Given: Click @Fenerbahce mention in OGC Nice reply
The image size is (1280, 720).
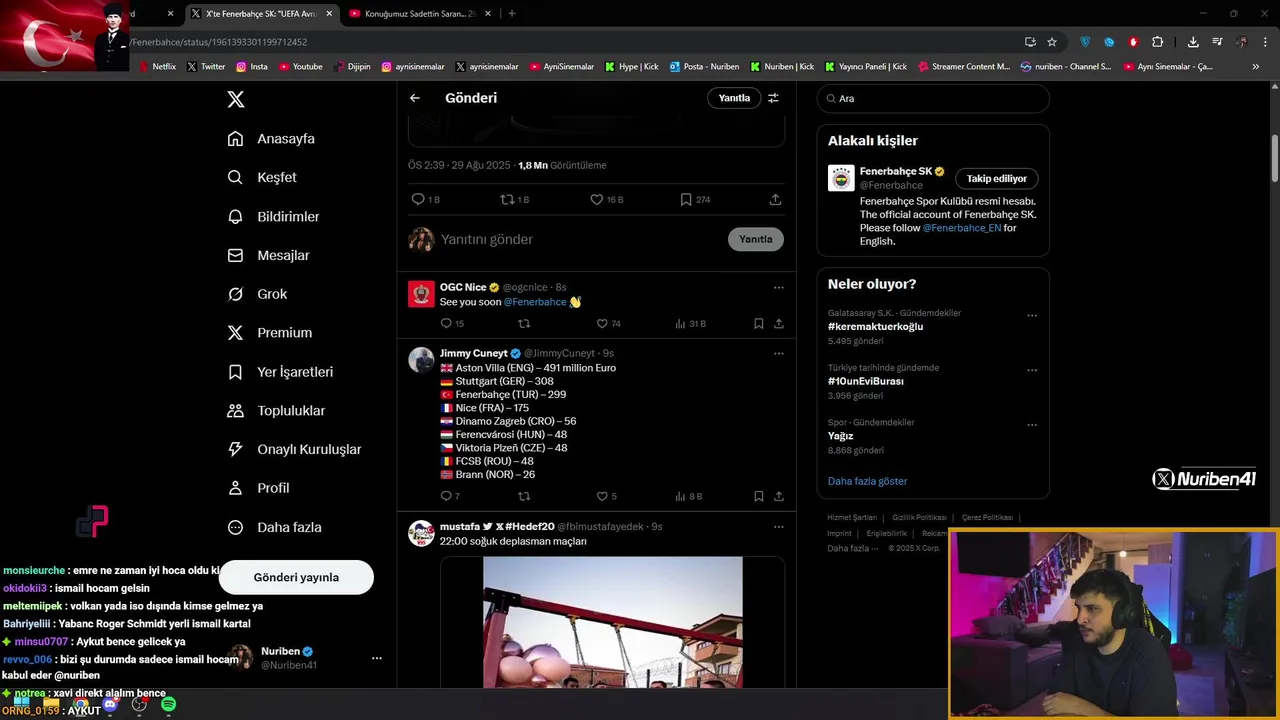Looking at the screenshot, I should [x=535, y=301].
